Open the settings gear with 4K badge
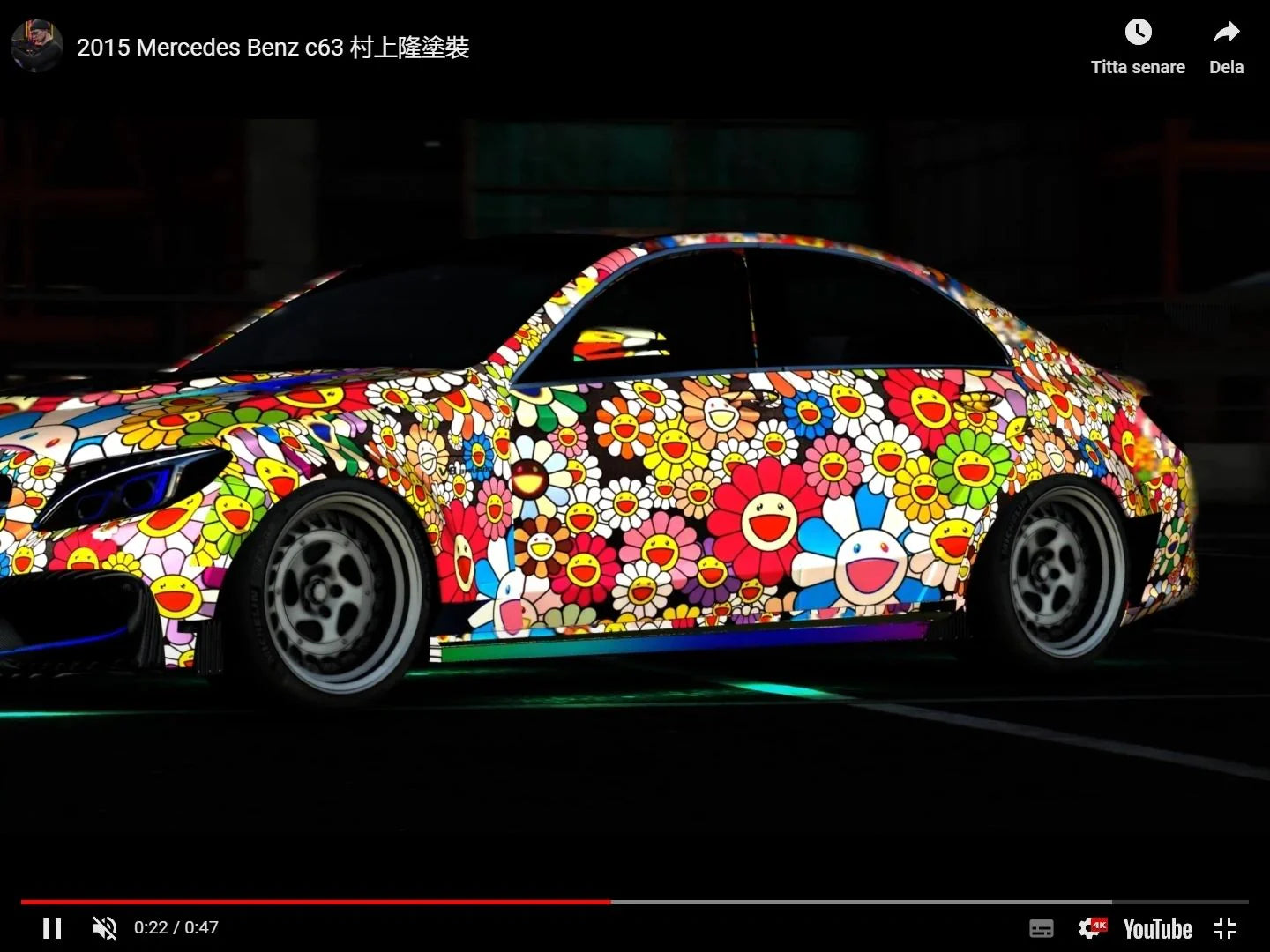This screenshot has width=1270, height=952. (x=1091, y=928)
